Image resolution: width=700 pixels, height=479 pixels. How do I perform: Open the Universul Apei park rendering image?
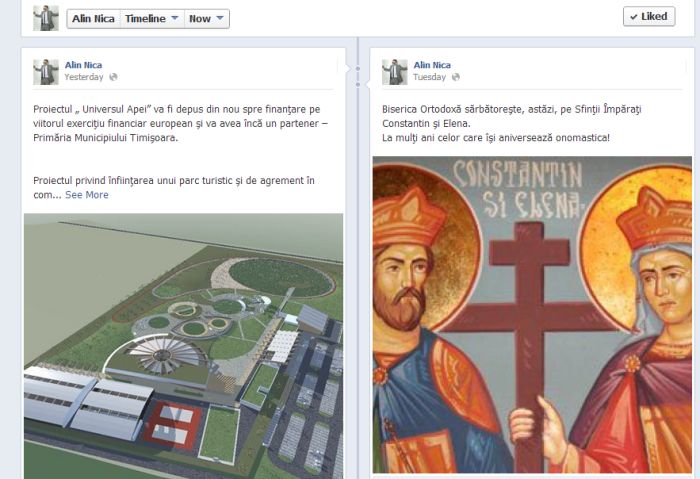pyautogui.click(x=183, y=346)
